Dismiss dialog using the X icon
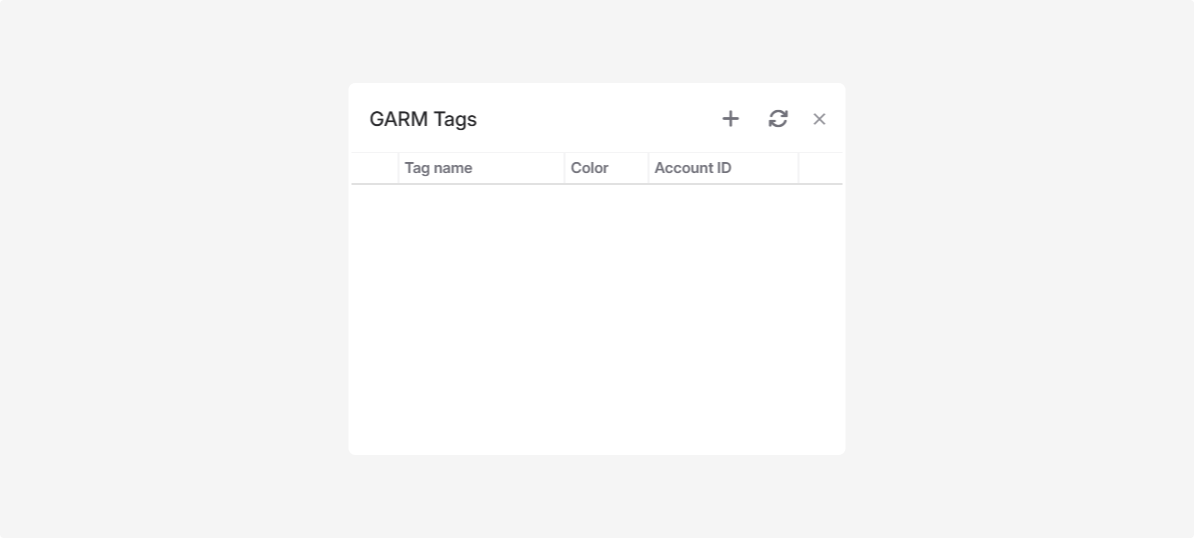 819,119
